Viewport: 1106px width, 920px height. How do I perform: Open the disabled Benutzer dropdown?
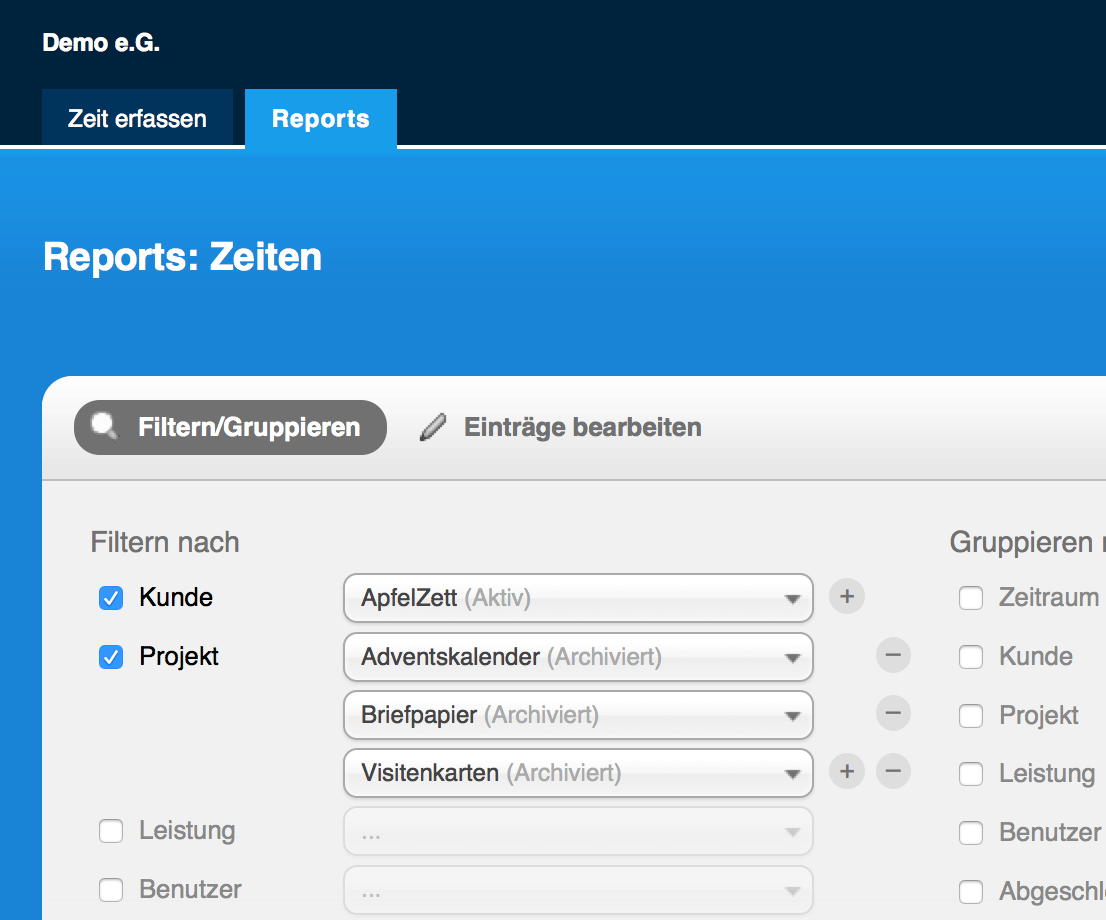(x=578, y=890)
